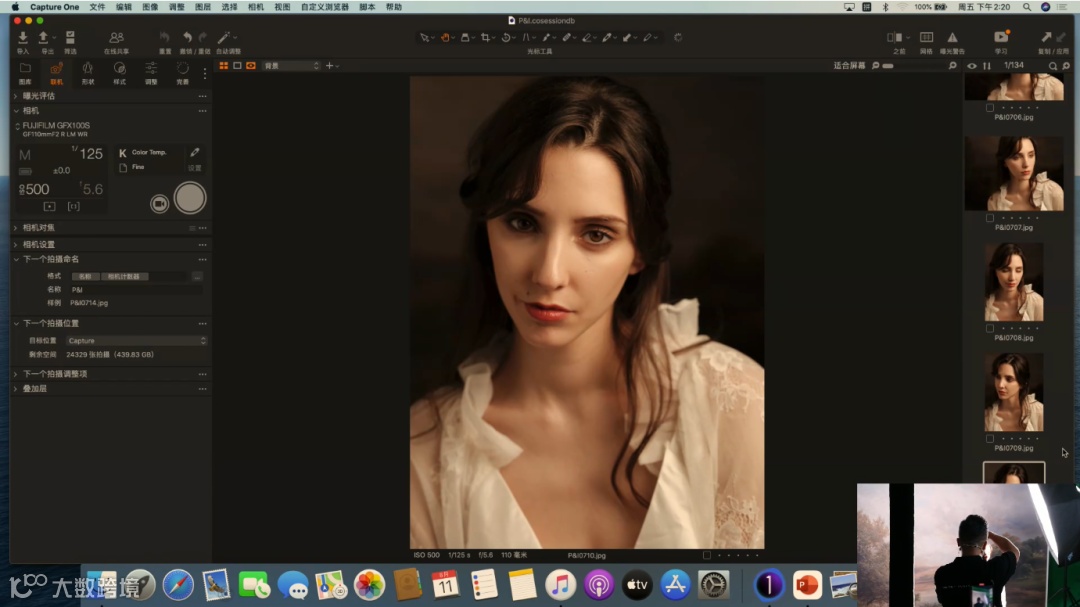Click the Undo arrow icon
The width and height of the screenshot is (1080, 607).
187,37
